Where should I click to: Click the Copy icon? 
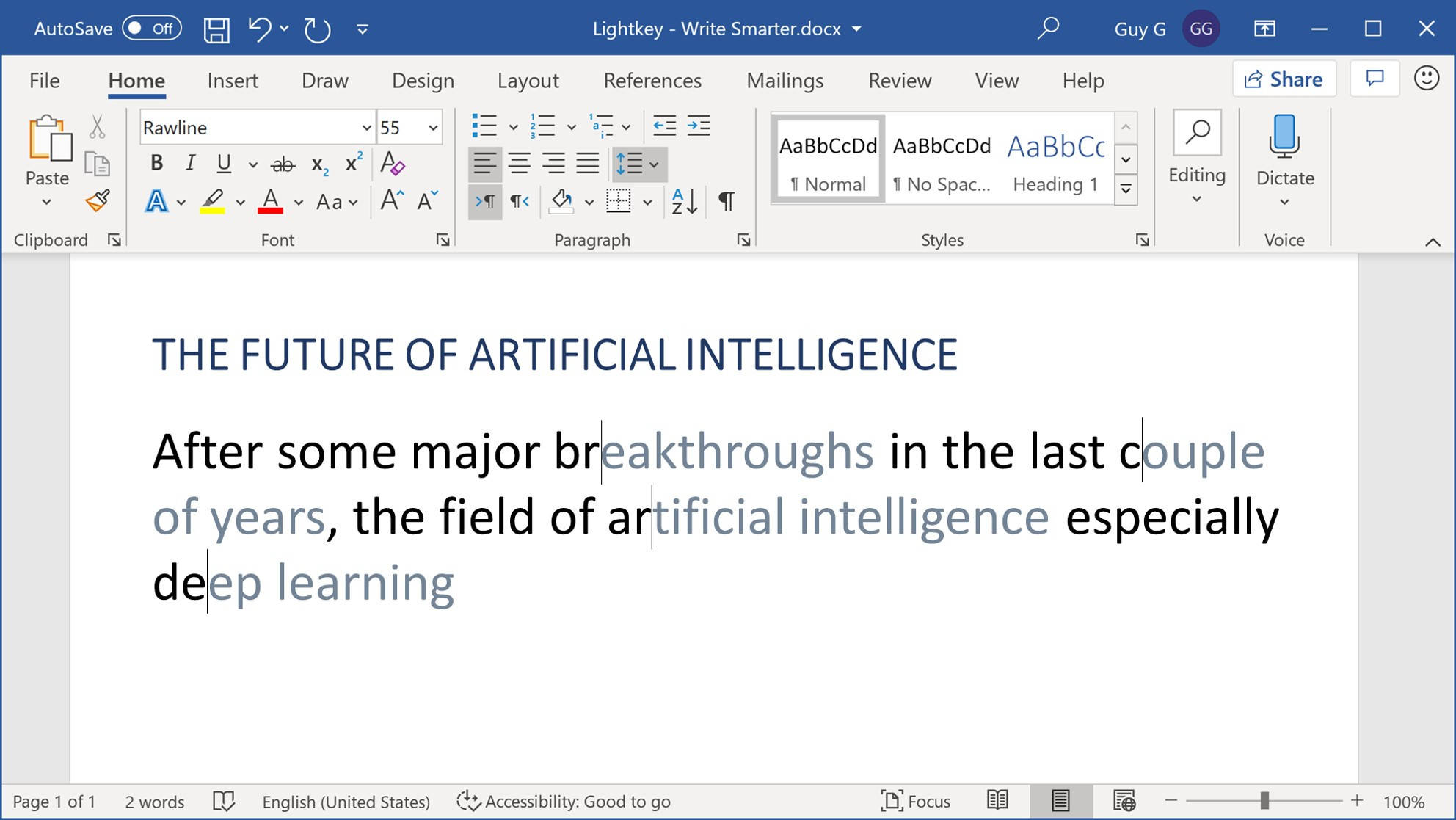(97, 164)
